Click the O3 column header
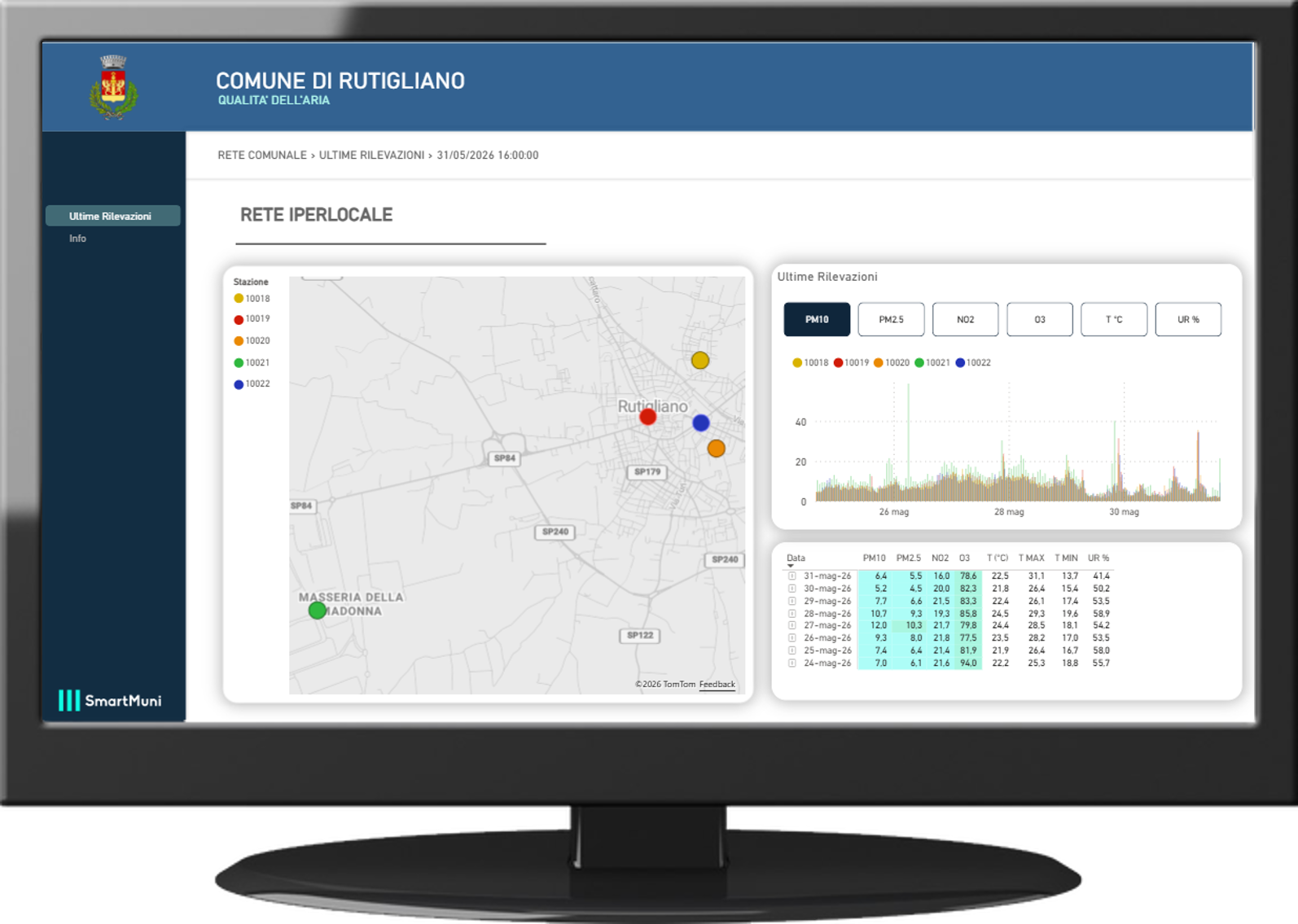Screen dimensions: 1298x924 coord(964,558)
